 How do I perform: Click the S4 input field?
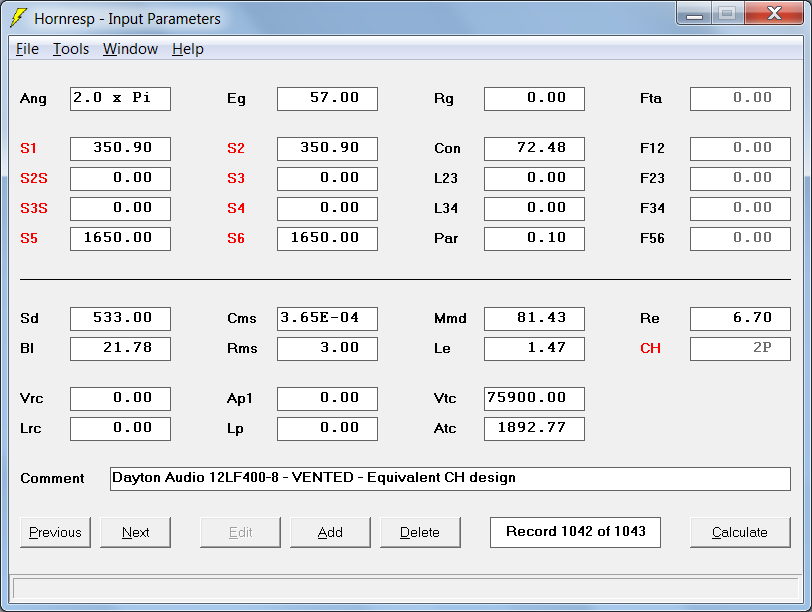coord(327,209)
